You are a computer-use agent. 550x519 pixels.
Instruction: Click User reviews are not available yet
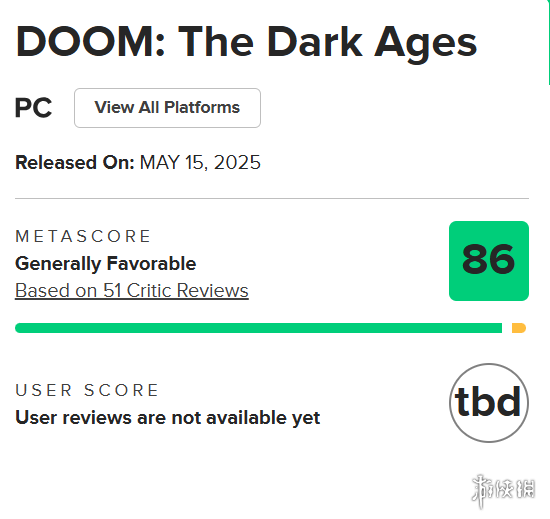[x=168, y=418]
